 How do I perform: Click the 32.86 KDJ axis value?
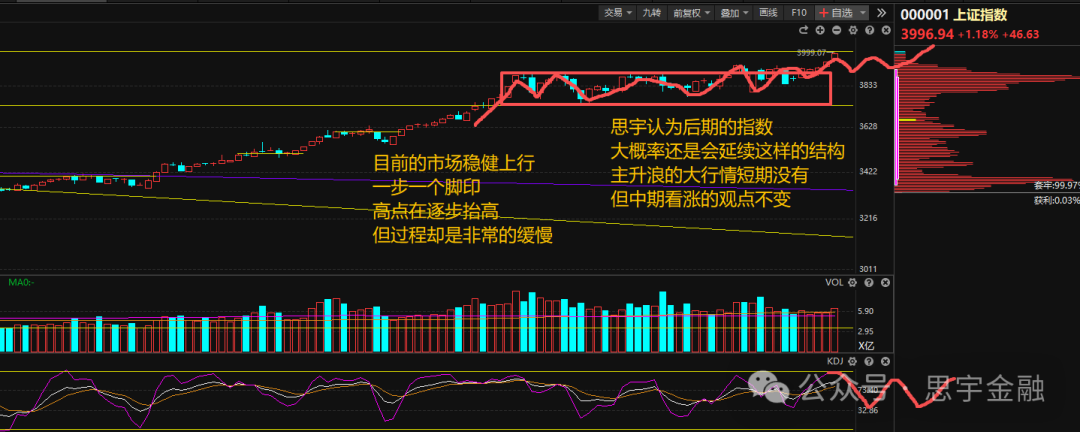pos(868,411)
